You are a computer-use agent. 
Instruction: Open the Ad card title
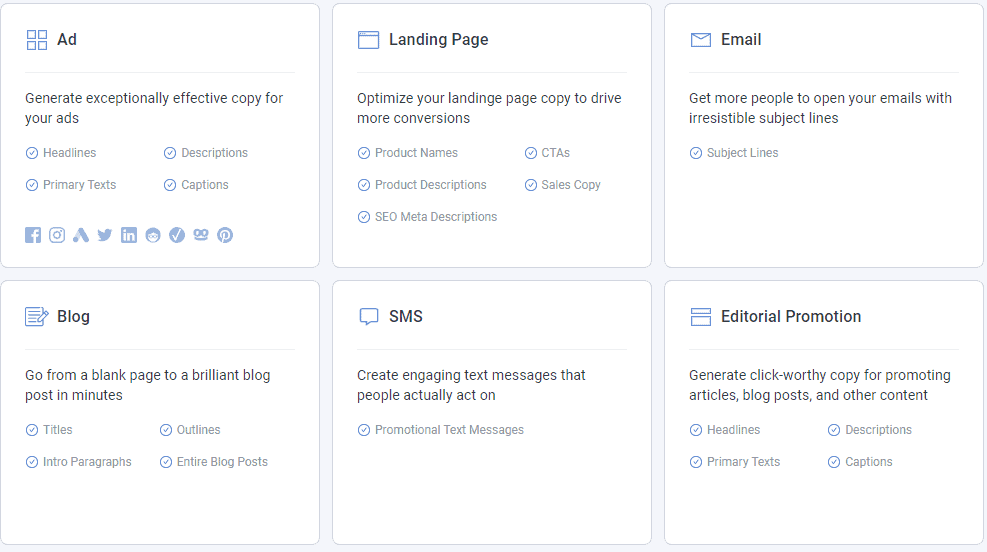(67, 40)
